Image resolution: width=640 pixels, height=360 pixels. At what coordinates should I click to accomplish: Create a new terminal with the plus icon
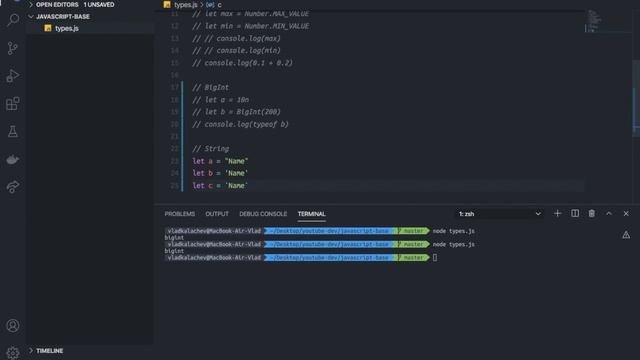click(557, 213)
